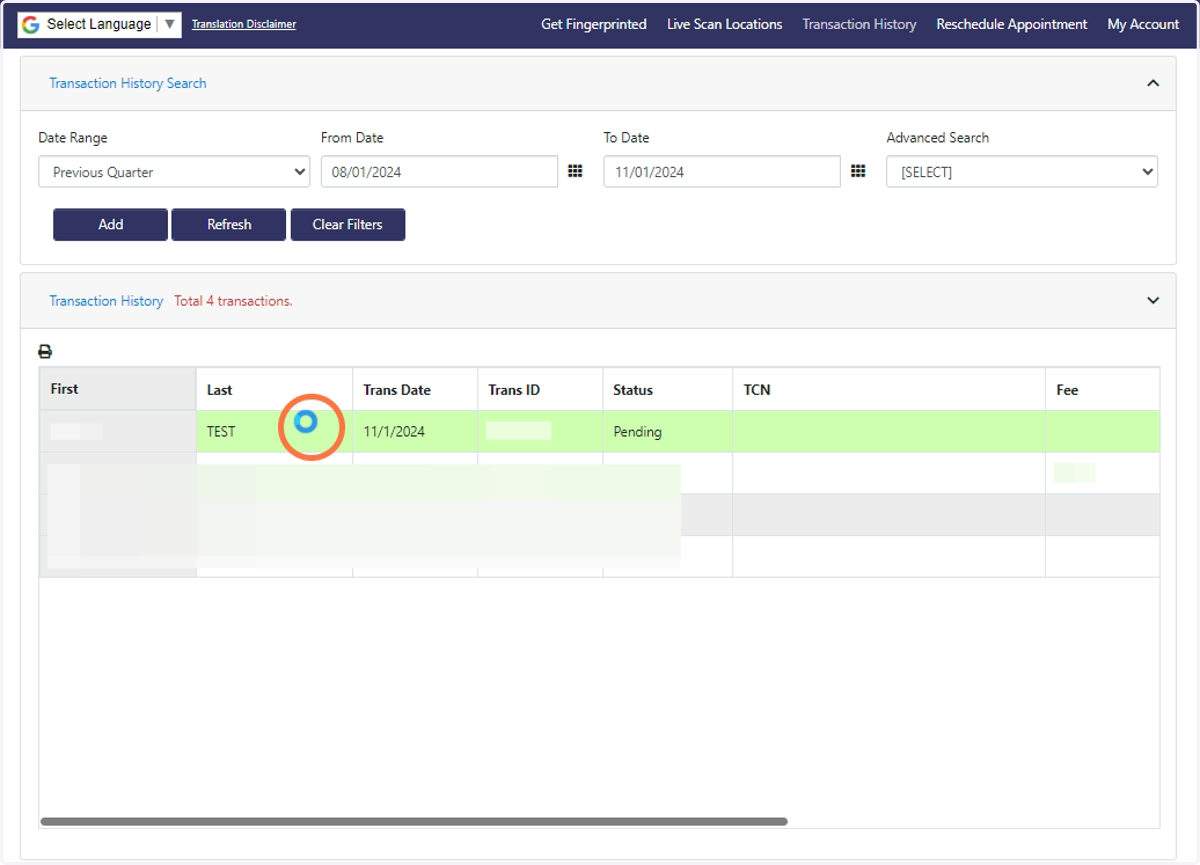Sort by the Last column header
This screenshot has width=1200, height=865.
click(274, 389)
